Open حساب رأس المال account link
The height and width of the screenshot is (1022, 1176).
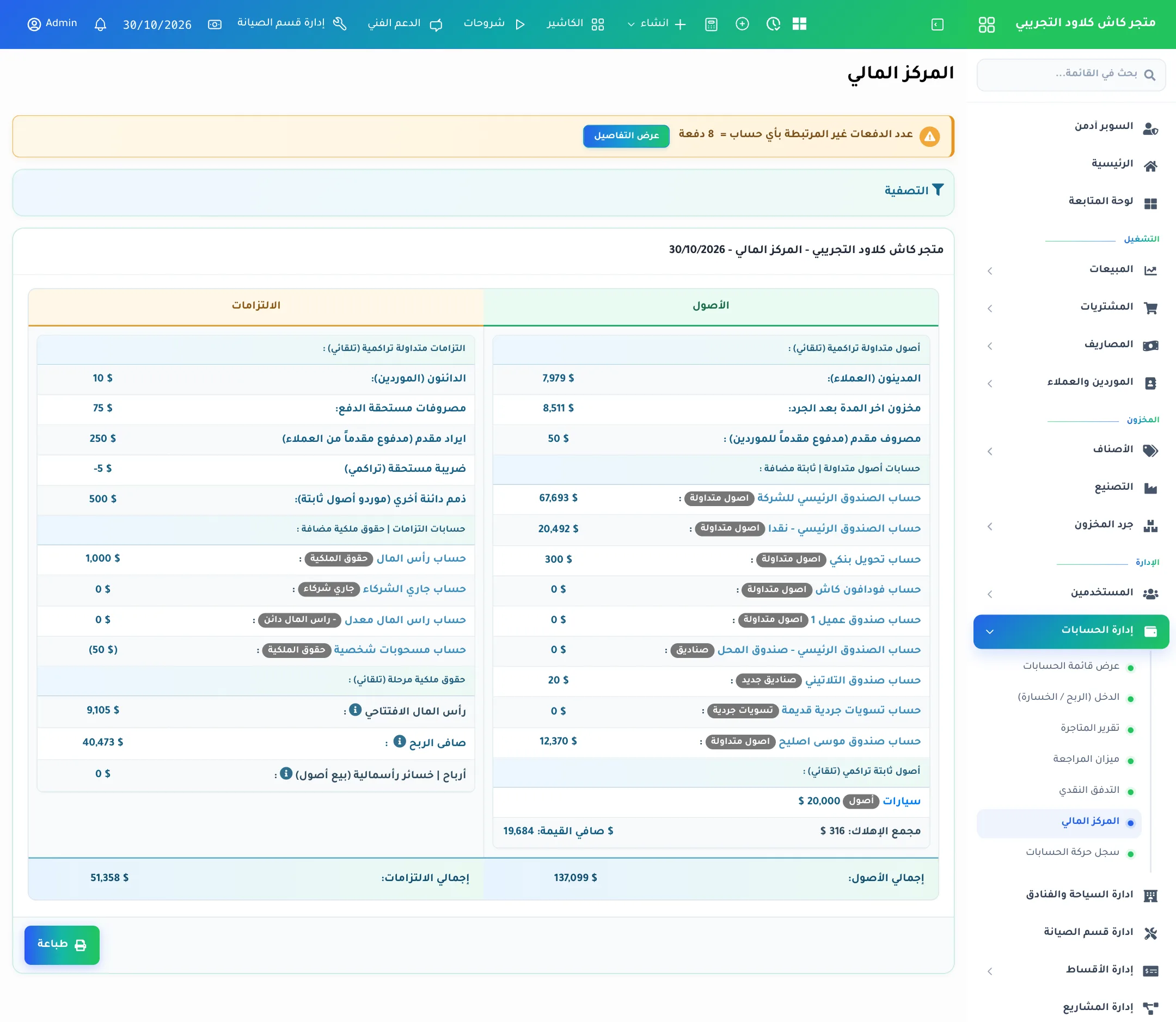tap(421, 558)
